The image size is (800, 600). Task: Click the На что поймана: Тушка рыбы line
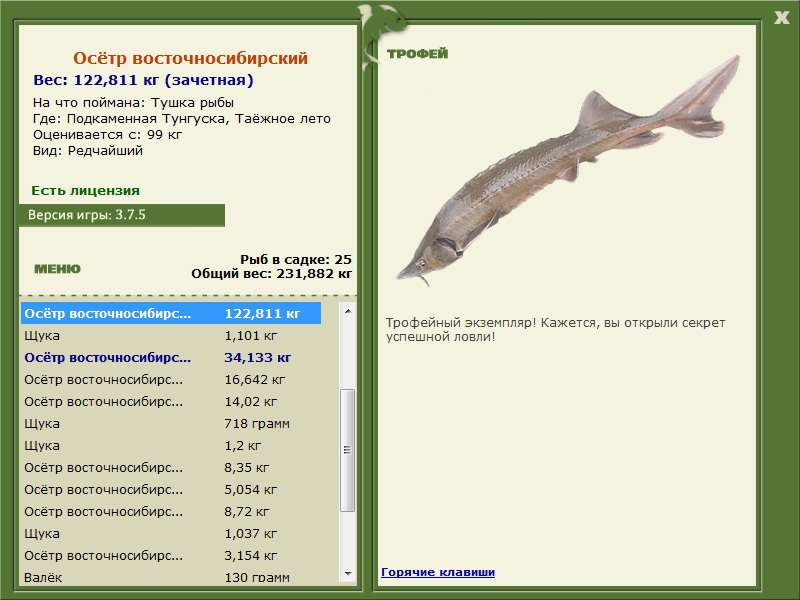coord(133,103)
